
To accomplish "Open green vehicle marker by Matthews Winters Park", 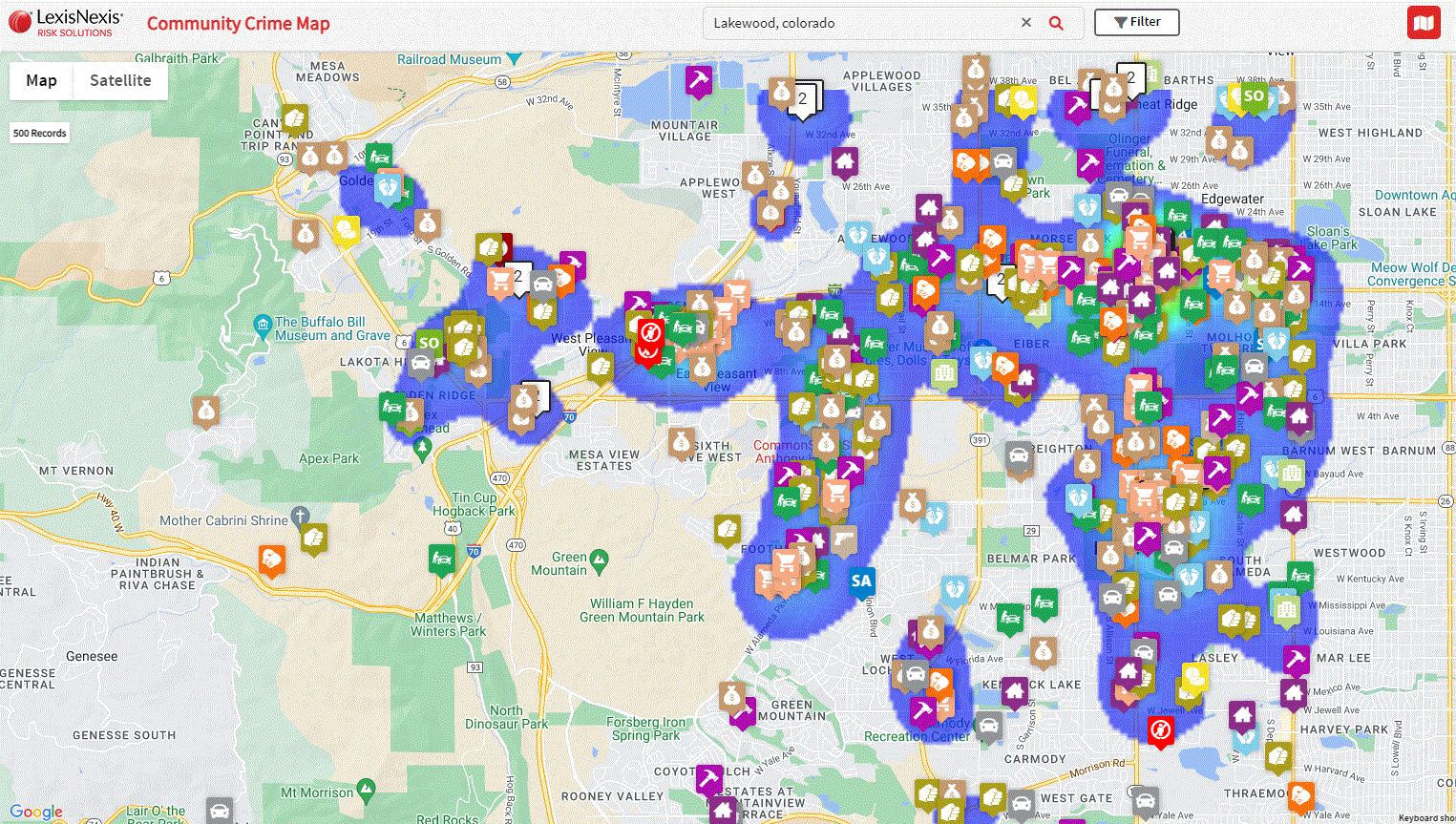I will (442, 560).
